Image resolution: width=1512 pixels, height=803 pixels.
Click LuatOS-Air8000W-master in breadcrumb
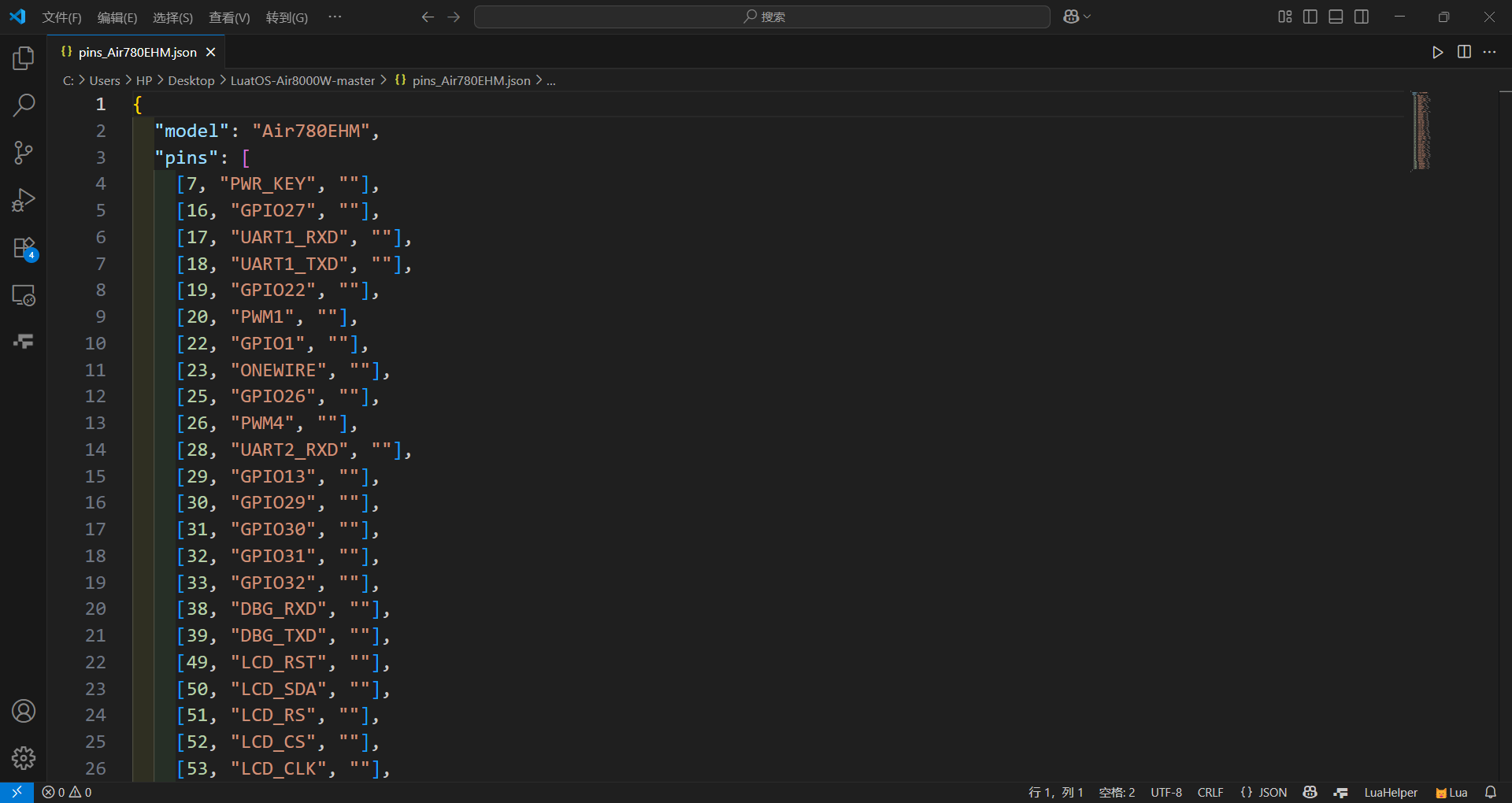302,80
